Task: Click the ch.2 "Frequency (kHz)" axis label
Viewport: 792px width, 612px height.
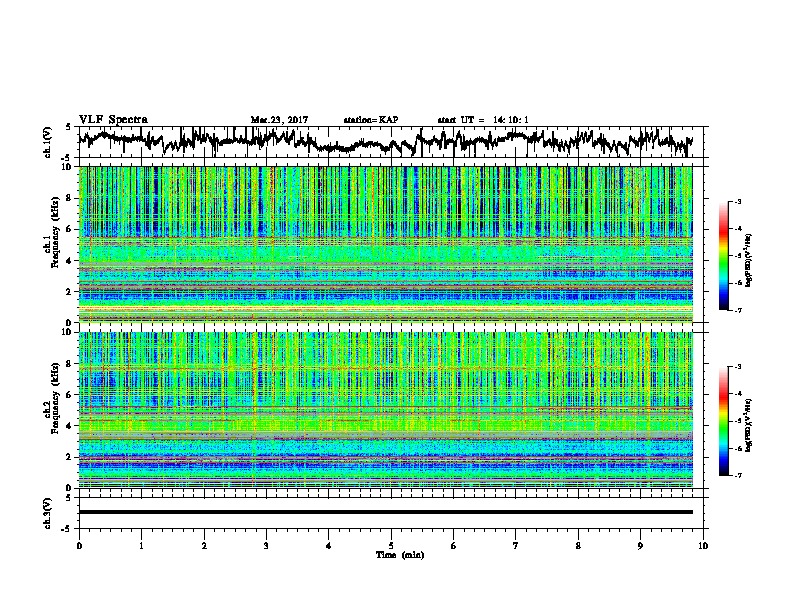Action: point(55,398)
